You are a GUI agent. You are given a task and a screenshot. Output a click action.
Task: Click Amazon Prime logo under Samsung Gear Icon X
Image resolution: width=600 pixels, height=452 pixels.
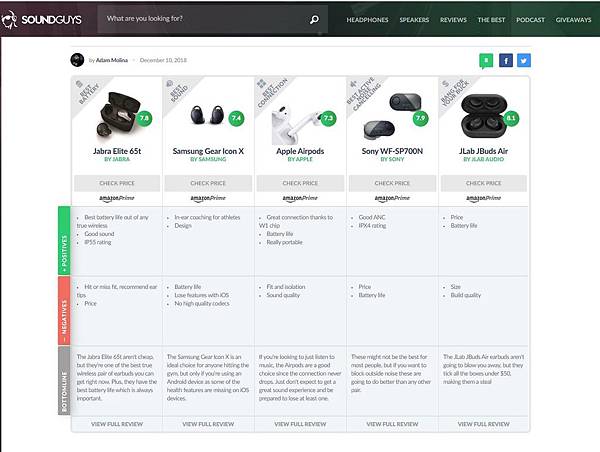coord(208,198)
